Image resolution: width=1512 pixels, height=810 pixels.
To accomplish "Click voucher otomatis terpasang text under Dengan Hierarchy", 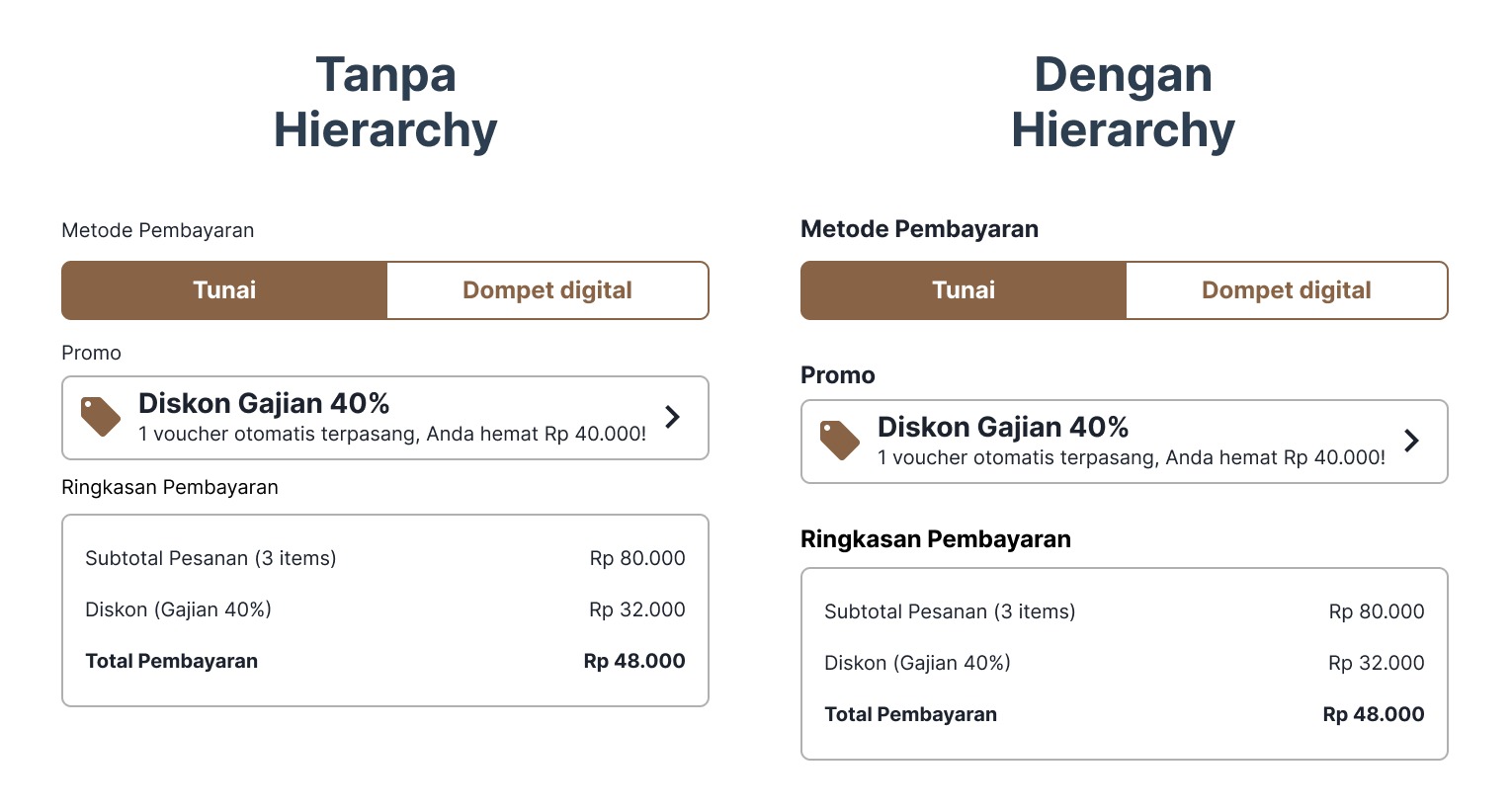I will coord(1132,457).
